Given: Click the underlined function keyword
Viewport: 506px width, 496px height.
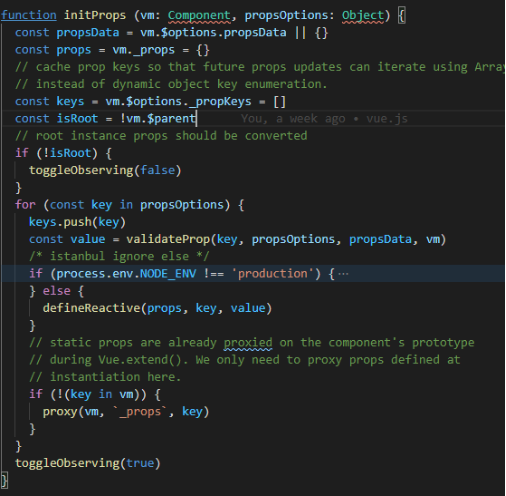Looking at the screenshot, I should click(x=29, y=15).
